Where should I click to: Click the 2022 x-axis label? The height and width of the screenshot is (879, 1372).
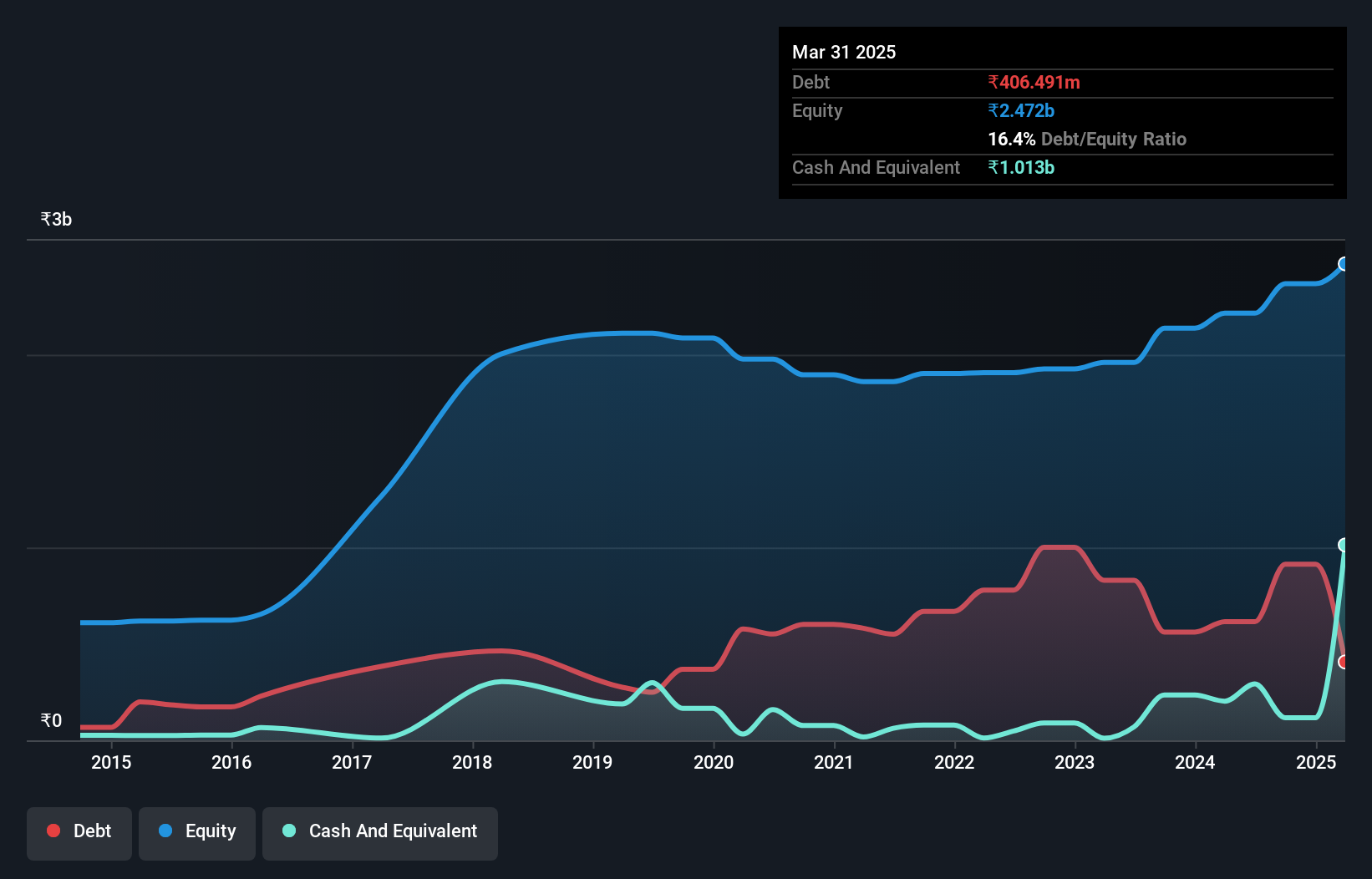(x=954, y=762)
